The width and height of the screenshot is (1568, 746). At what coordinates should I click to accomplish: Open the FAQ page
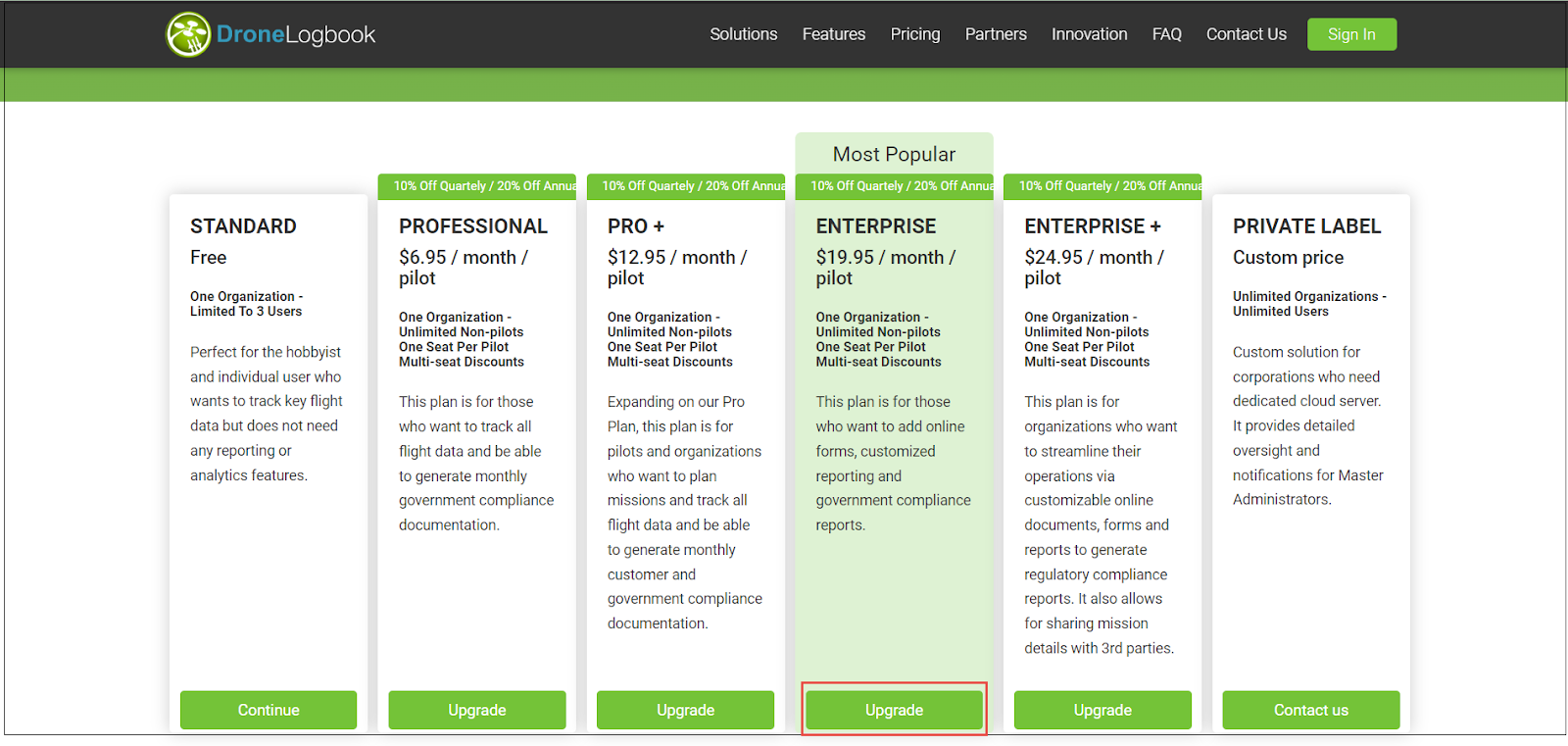tap(1167, 34)
